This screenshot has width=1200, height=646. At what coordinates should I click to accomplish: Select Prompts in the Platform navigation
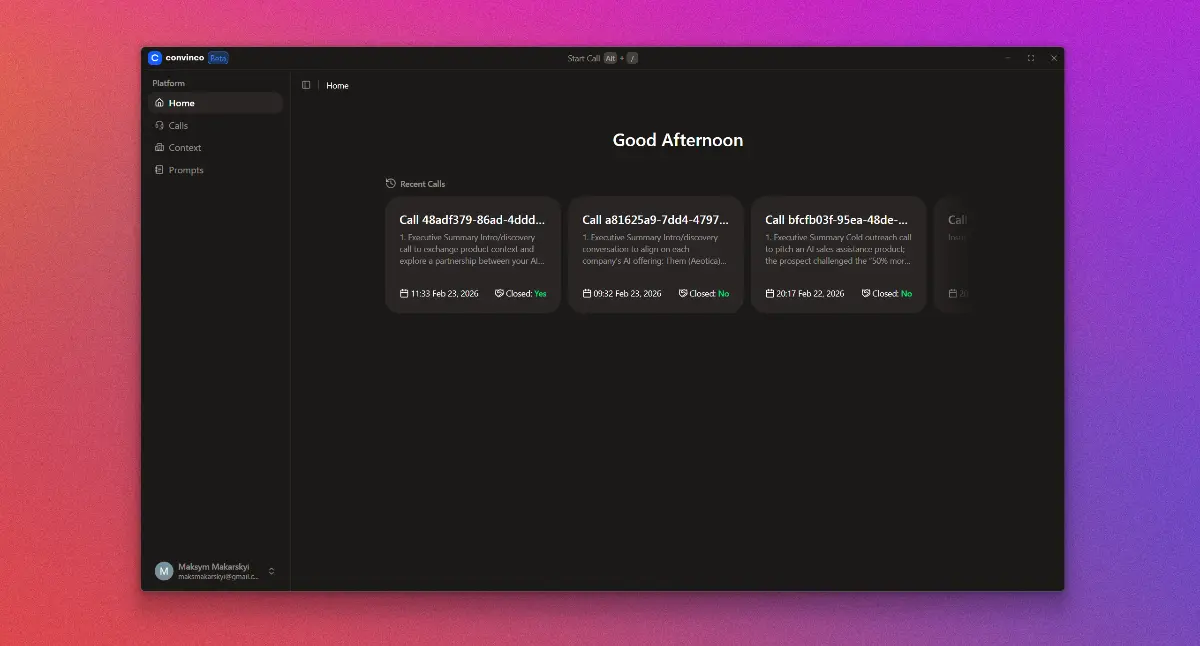(186, 170)
